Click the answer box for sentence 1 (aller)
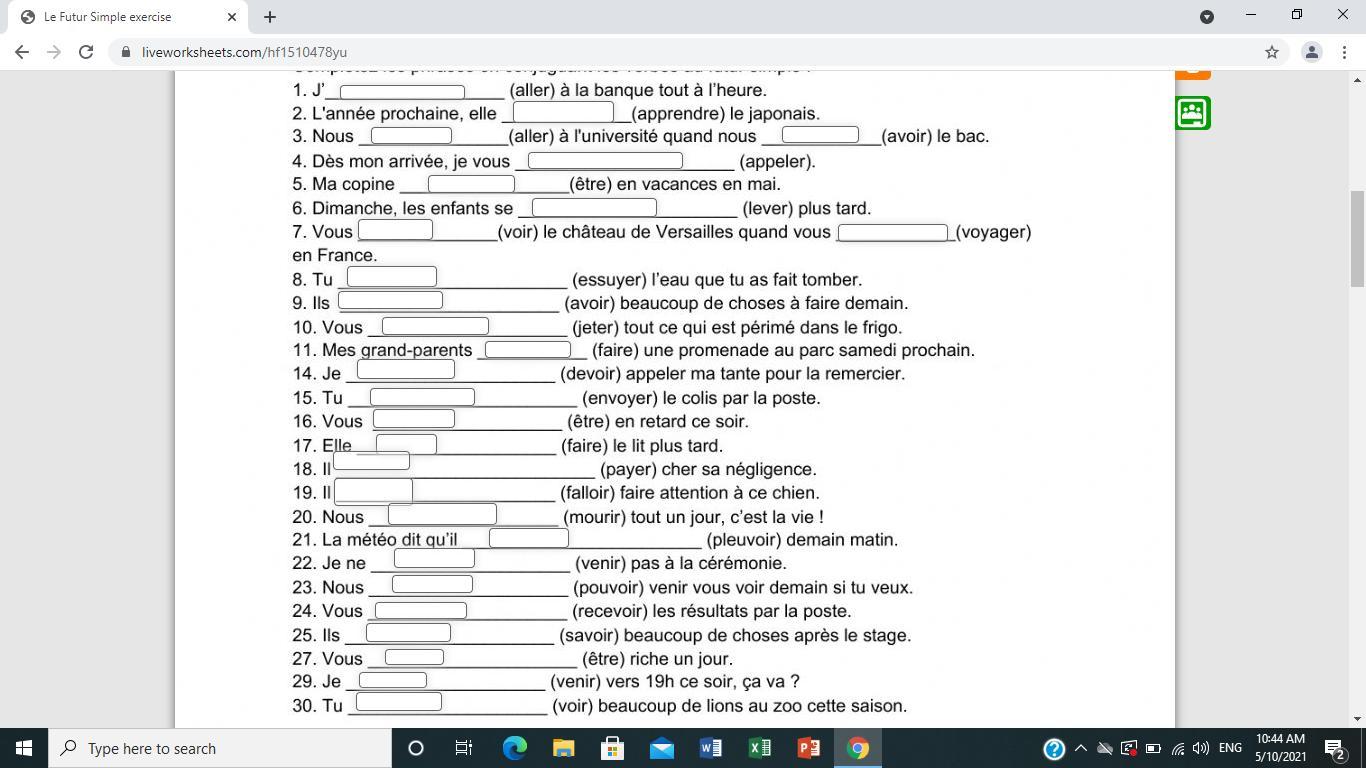Viewport: 1366px width, 768px height. click(x=402, y=92)
